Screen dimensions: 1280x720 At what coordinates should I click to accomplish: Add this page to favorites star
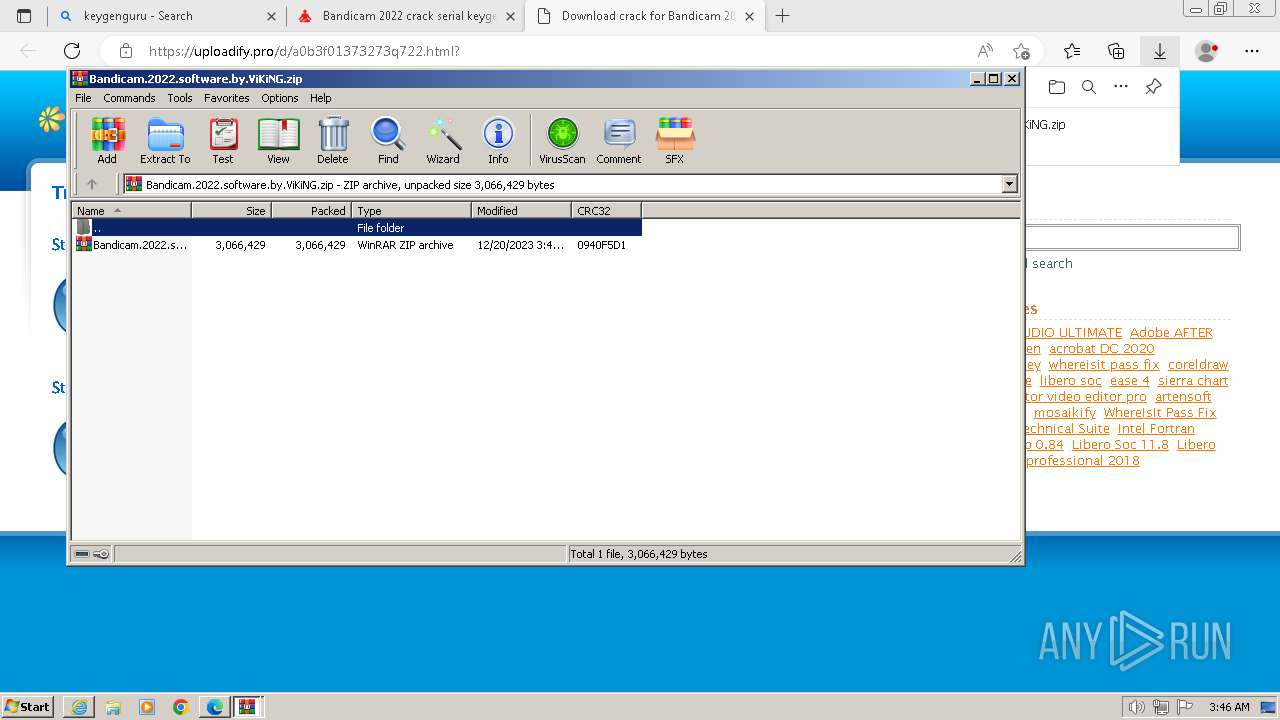[1021, 51]
